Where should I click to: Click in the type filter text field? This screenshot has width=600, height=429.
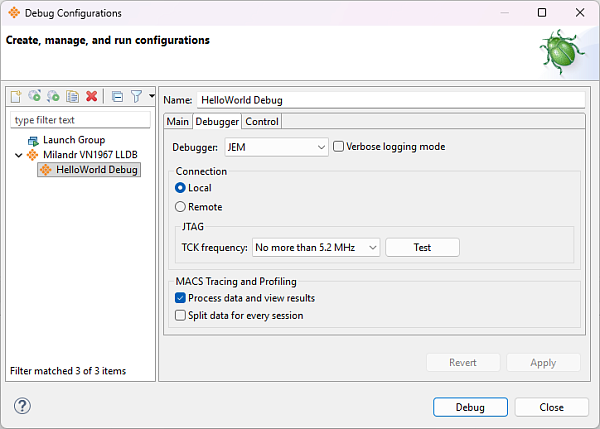[x=80, y=120]
